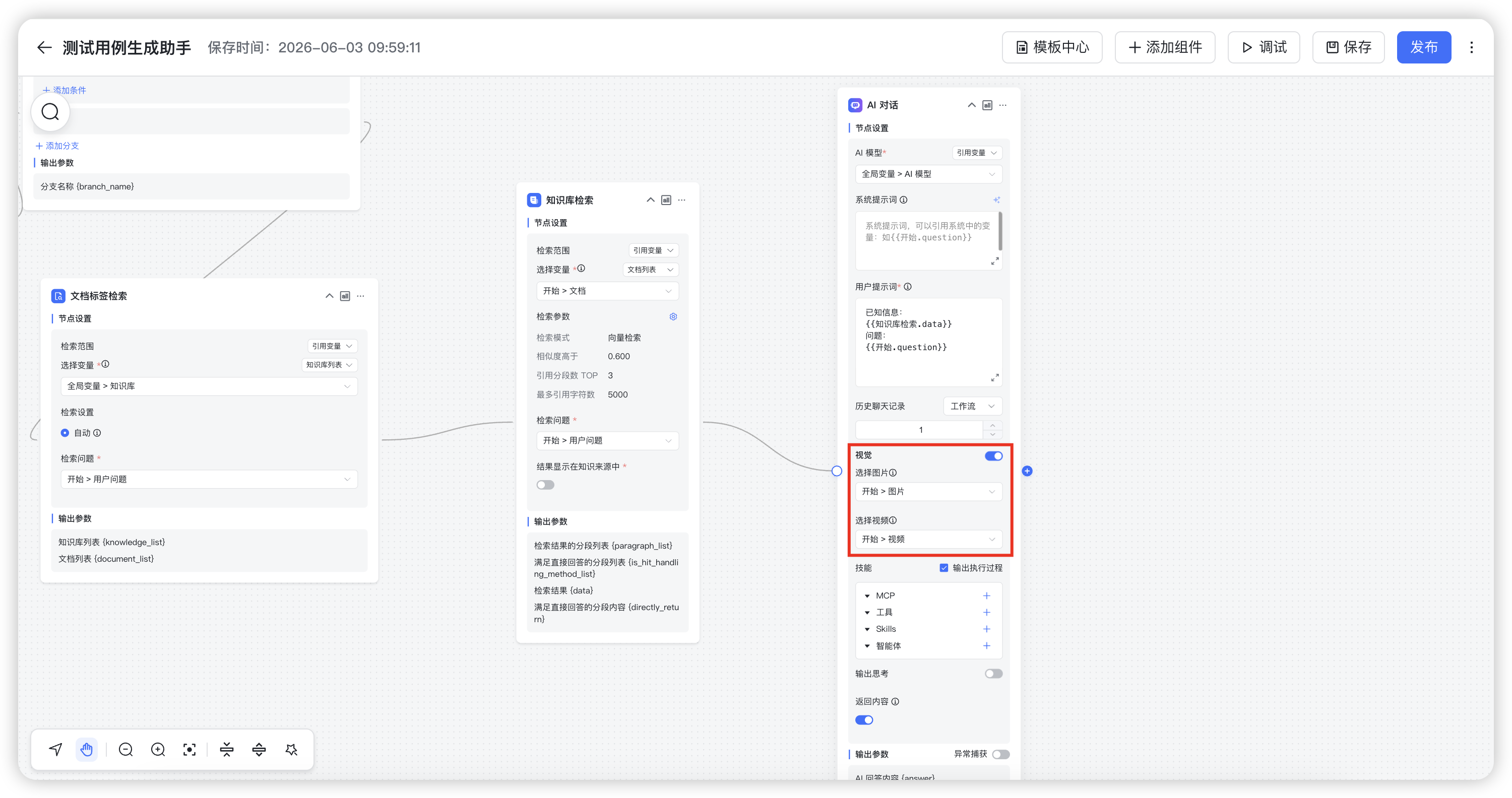Enable the 输出思考 toggle
Image resolution: width=1512 pixels, height=798 pixels.
994,674
